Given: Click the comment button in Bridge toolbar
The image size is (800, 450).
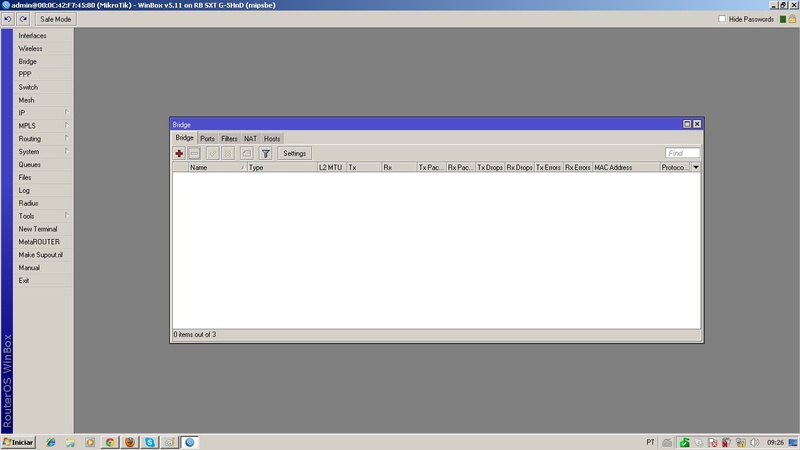Looking at the screenshot, I should tap(246, 153).
